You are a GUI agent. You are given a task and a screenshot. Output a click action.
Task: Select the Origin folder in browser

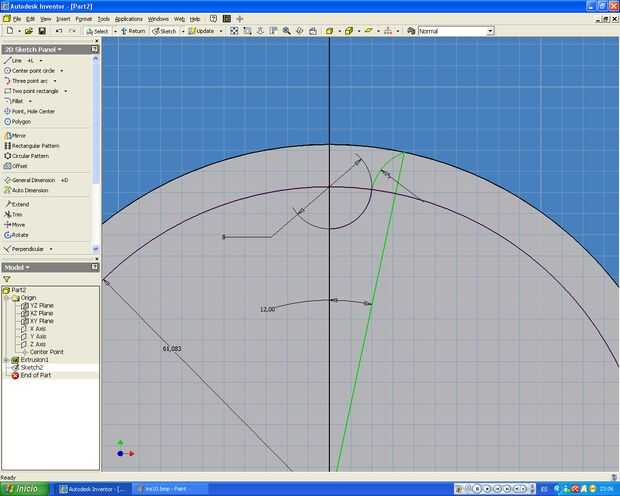click(24, 297)
